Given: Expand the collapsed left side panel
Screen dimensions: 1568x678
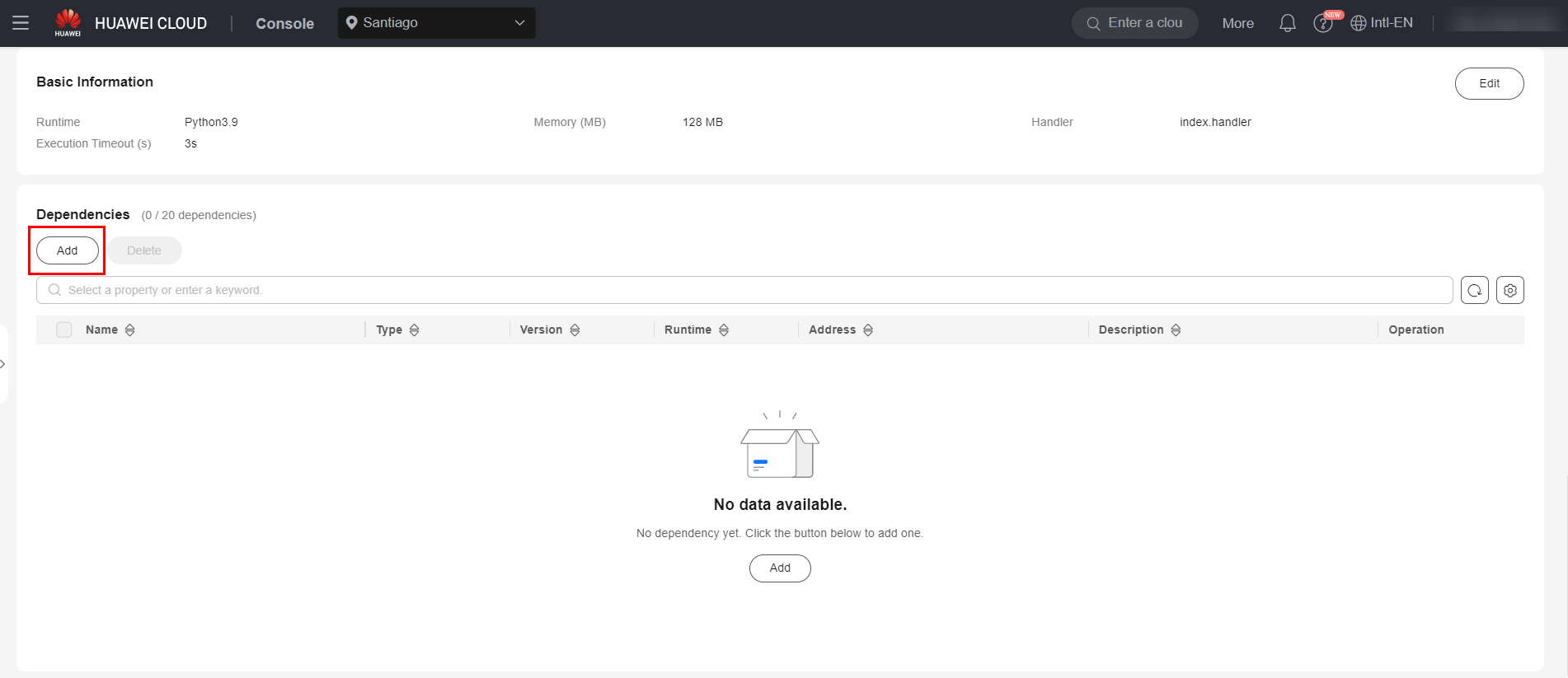Looking at the screenshot, I should tap(3, 363).
